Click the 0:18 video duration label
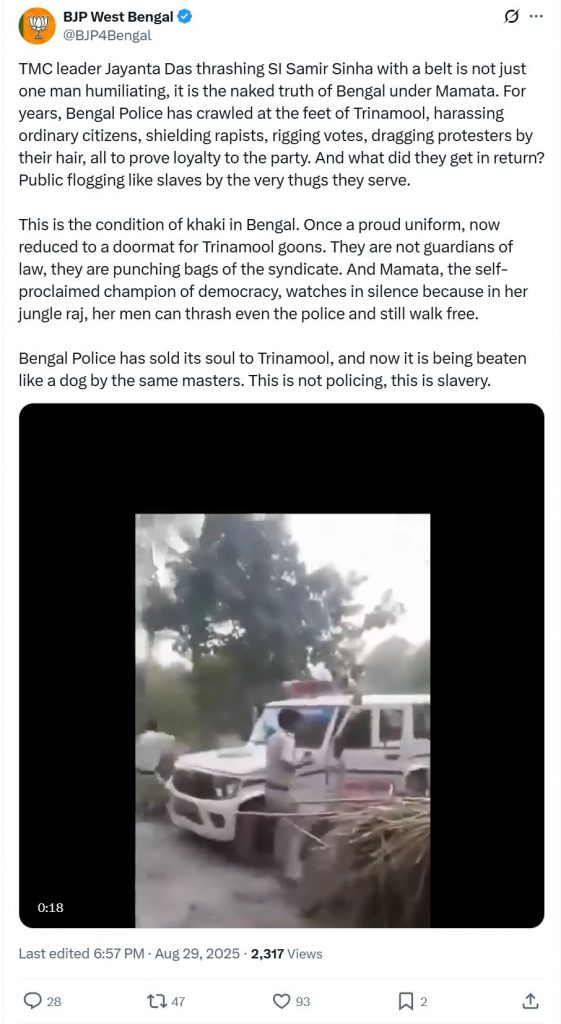The height and width of the screenshot is (1024, 561). pyautogui.click(x=50, y=907)
